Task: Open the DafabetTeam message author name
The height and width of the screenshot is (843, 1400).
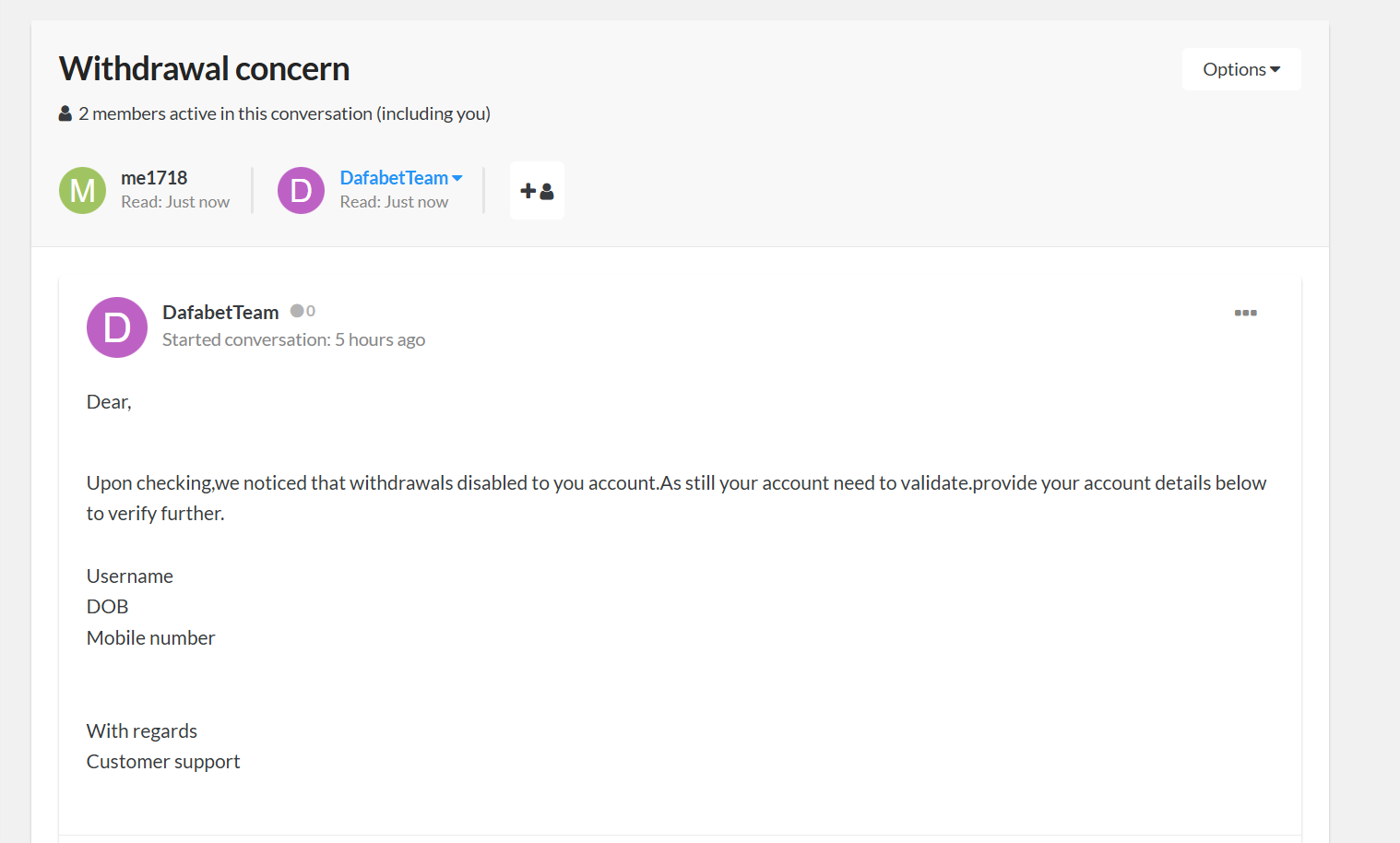Action: tap(220, 313)
